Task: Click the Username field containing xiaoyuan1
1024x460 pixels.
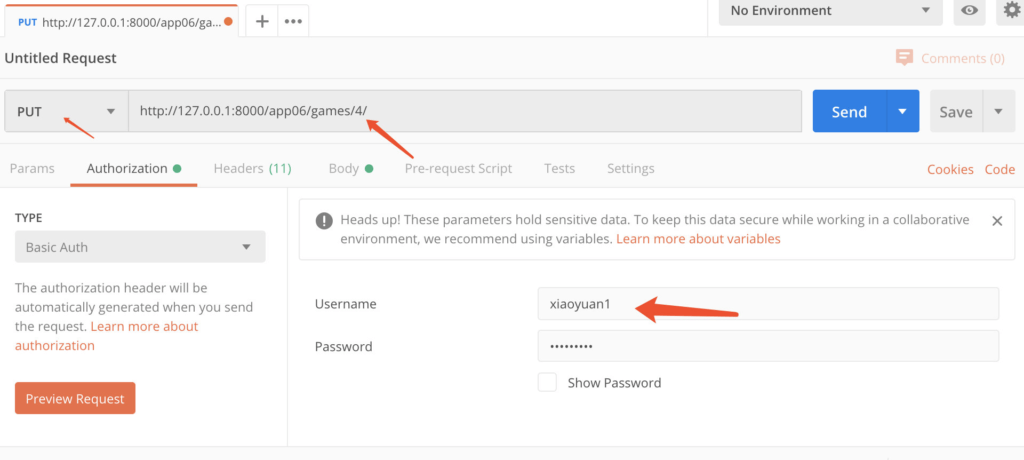Action: (x=768, y=304)
